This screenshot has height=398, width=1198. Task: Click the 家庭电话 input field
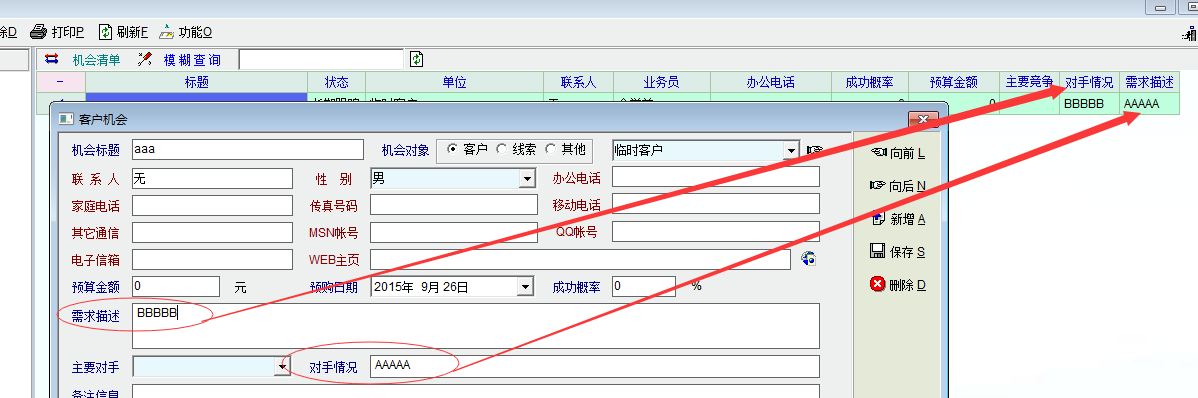[x=212, y=205]
